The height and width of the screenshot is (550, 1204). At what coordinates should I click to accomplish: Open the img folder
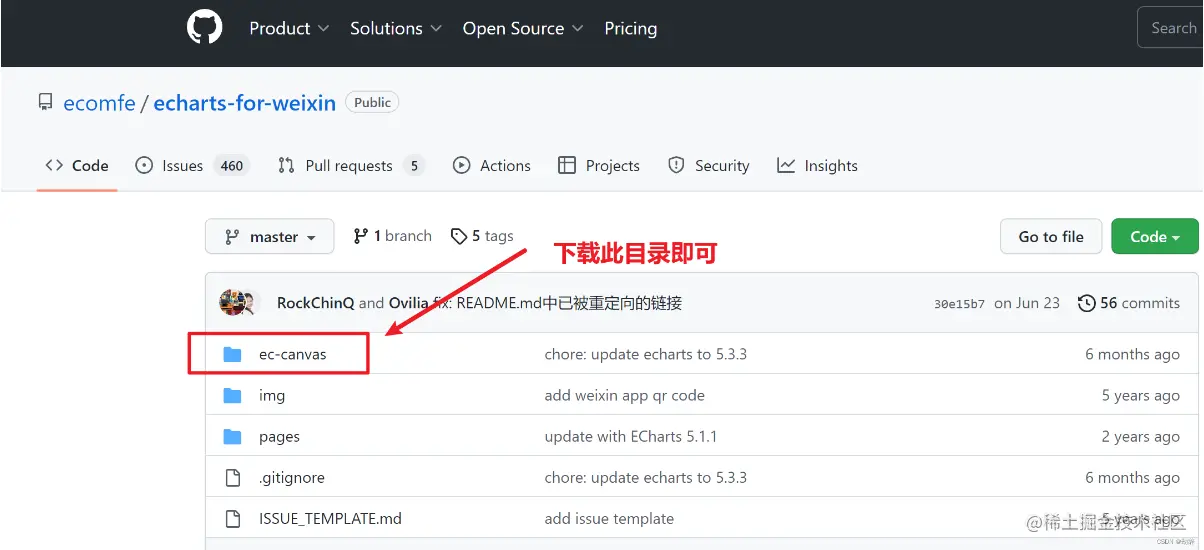[x=272, y=395]
